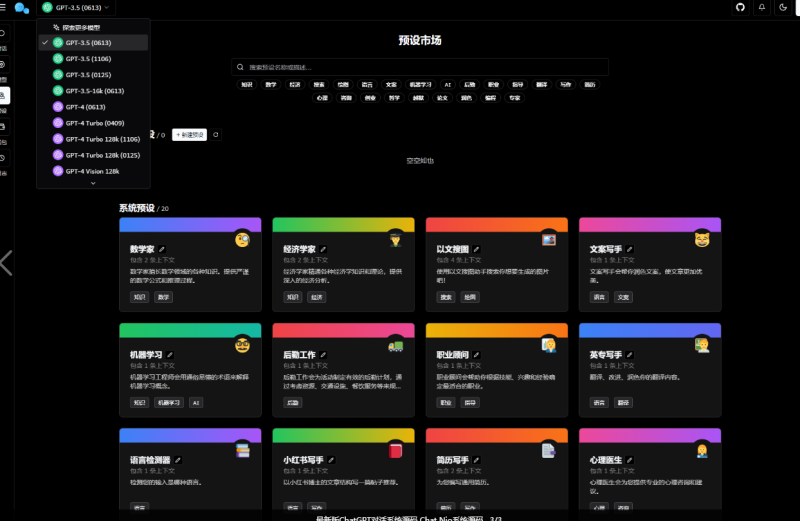Viewport: 800px width, 521px height.
Task: Choose the GPT-3.5 (1106) model
Action: click(93, 59)
